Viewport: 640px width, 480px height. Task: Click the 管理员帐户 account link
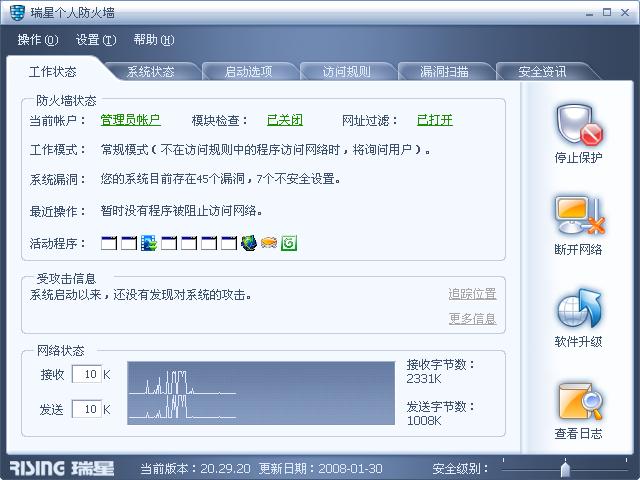[x=130, y=120]
